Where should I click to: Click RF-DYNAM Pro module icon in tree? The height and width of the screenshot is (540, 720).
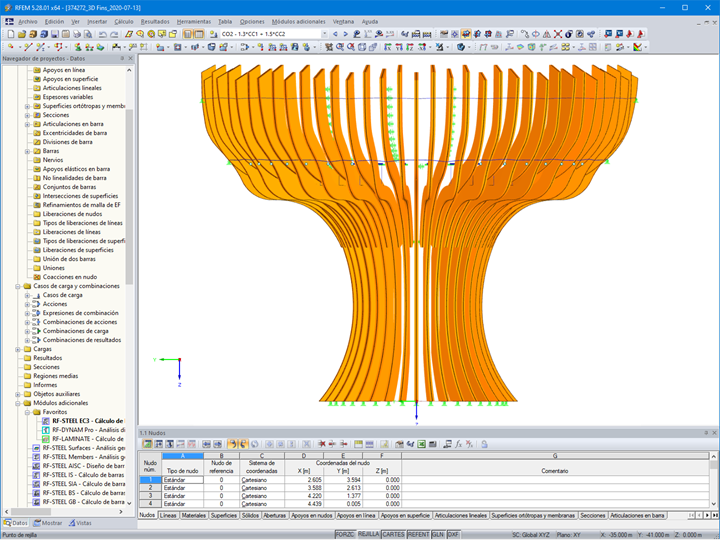click(46, 430)
